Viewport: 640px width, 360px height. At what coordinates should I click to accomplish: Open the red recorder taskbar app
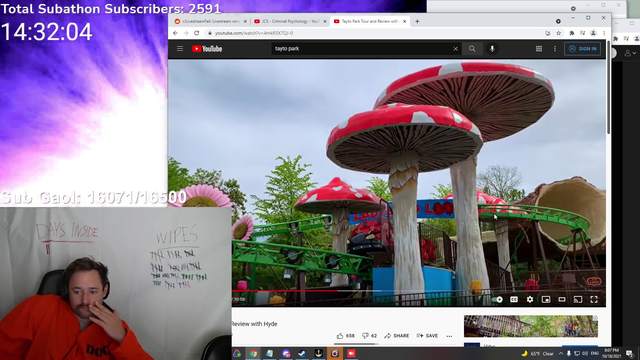(351, 353)
